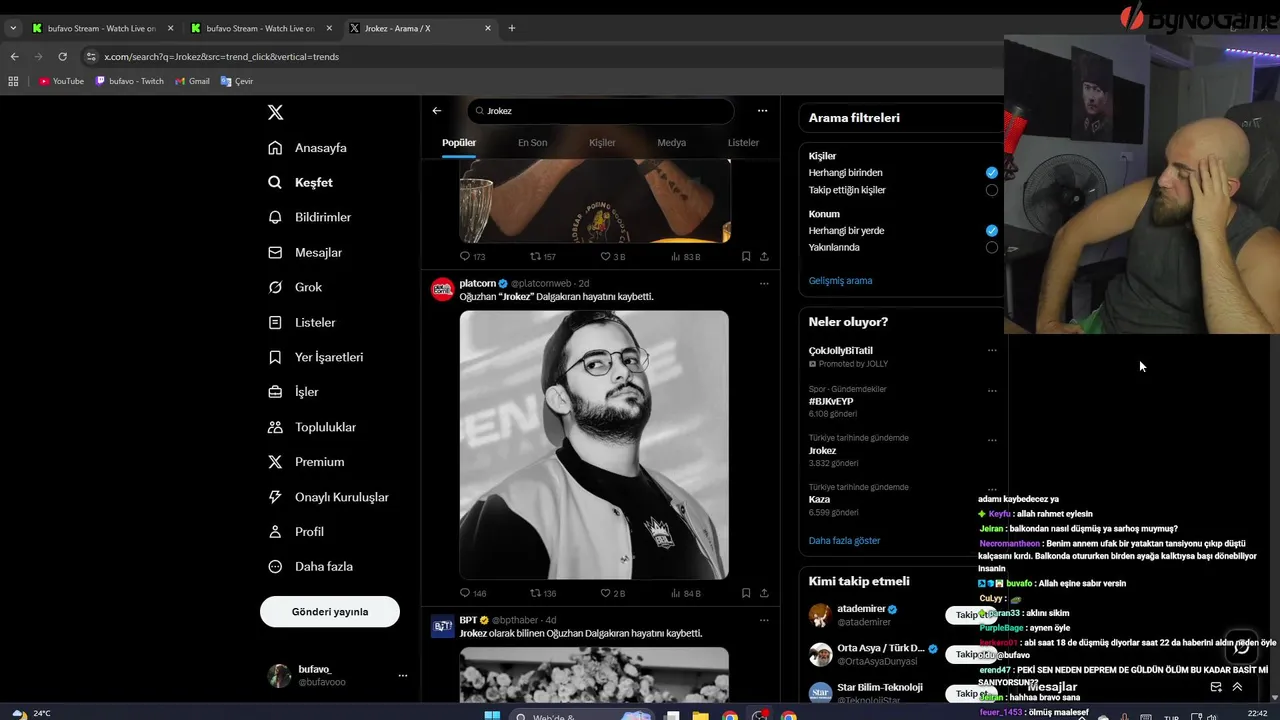Viewport: 1280px width, 720px height.
Task: Switch to the En Son tab
Action: coord(532,143)
